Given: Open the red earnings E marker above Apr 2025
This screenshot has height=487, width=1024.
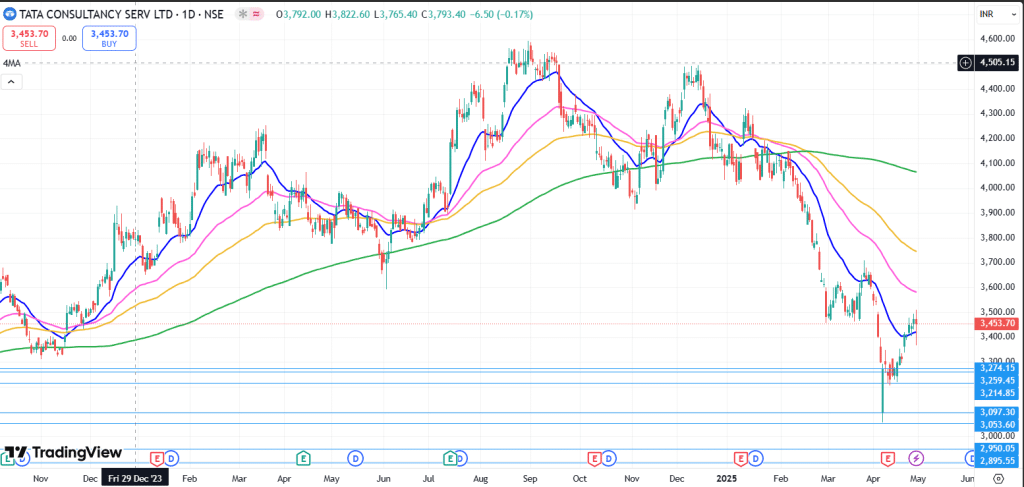Looking at the screenshot, I should [888, 459].
